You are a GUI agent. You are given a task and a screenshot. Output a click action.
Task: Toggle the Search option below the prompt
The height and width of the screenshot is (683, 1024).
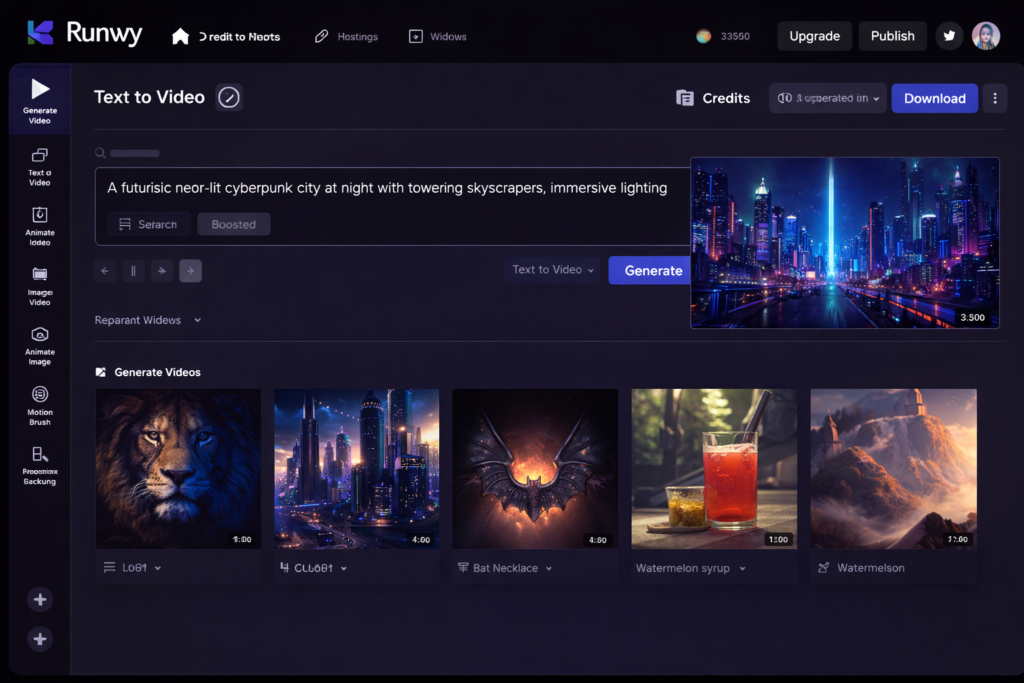tap(149, 224)
